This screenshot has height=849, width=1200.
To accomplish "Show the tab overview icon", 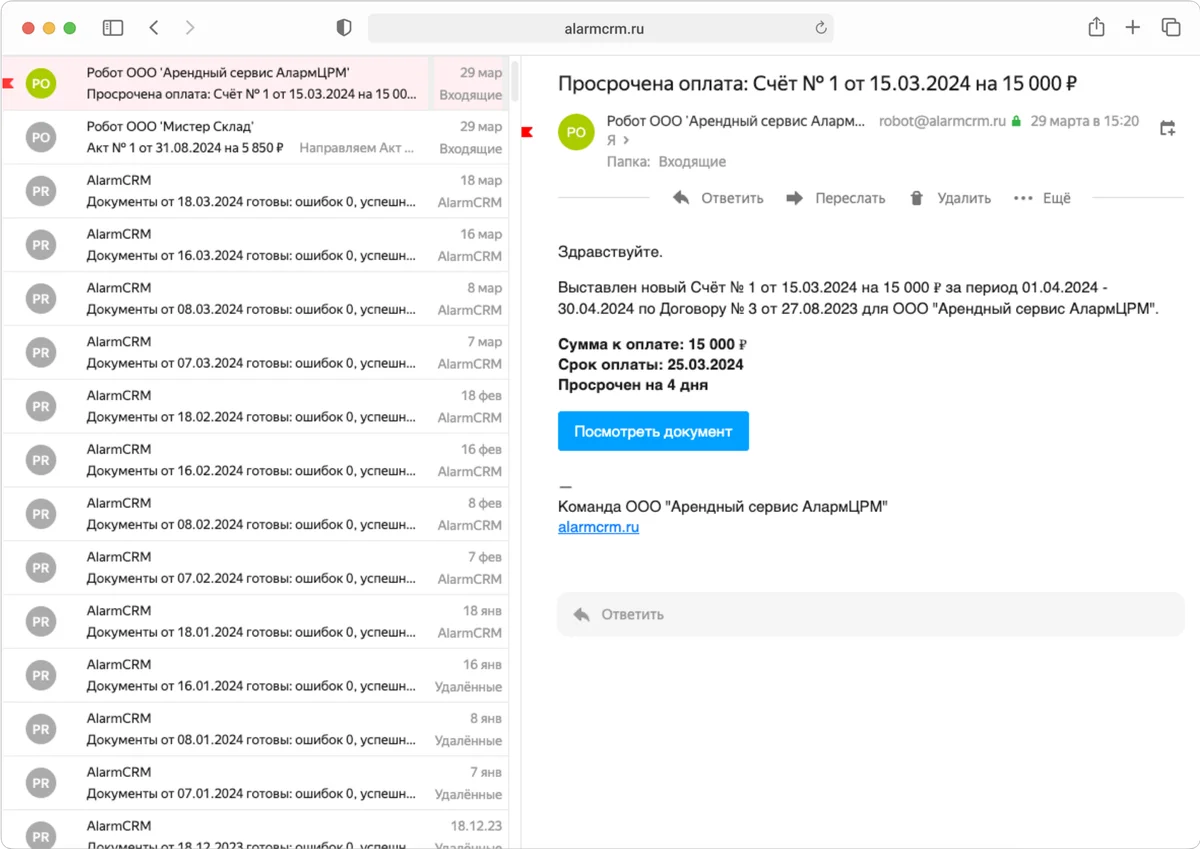I will click(1170, 28).
